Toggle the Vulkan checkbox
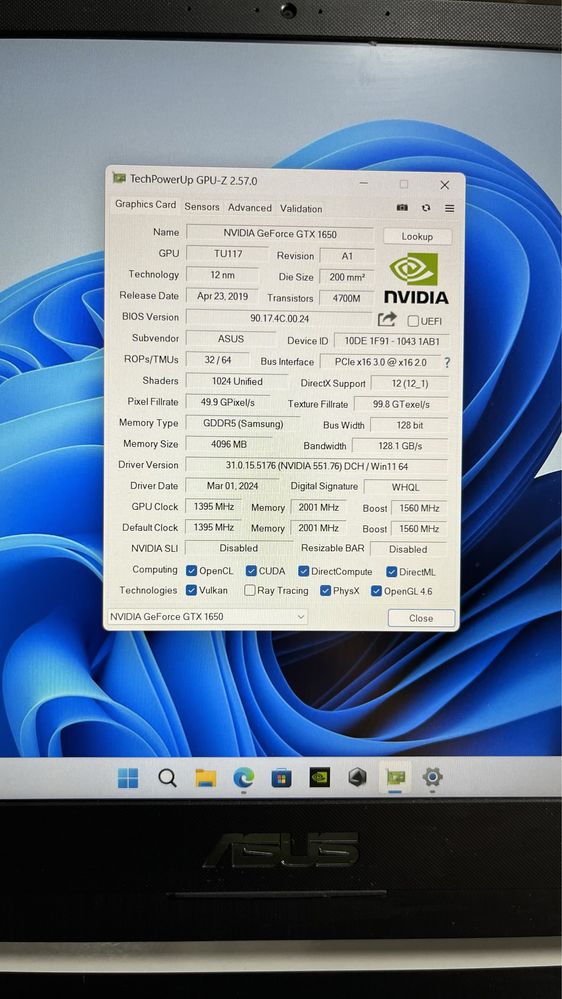 (191, 590)
